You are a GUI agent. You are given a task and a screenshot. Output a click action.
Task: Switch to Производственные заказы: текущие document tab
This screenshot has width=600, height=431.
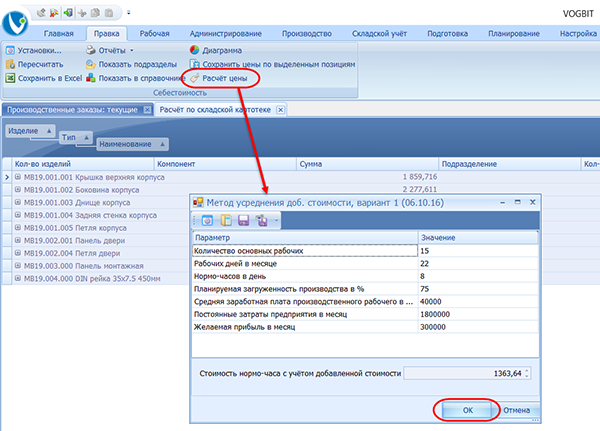click(72, 110)
